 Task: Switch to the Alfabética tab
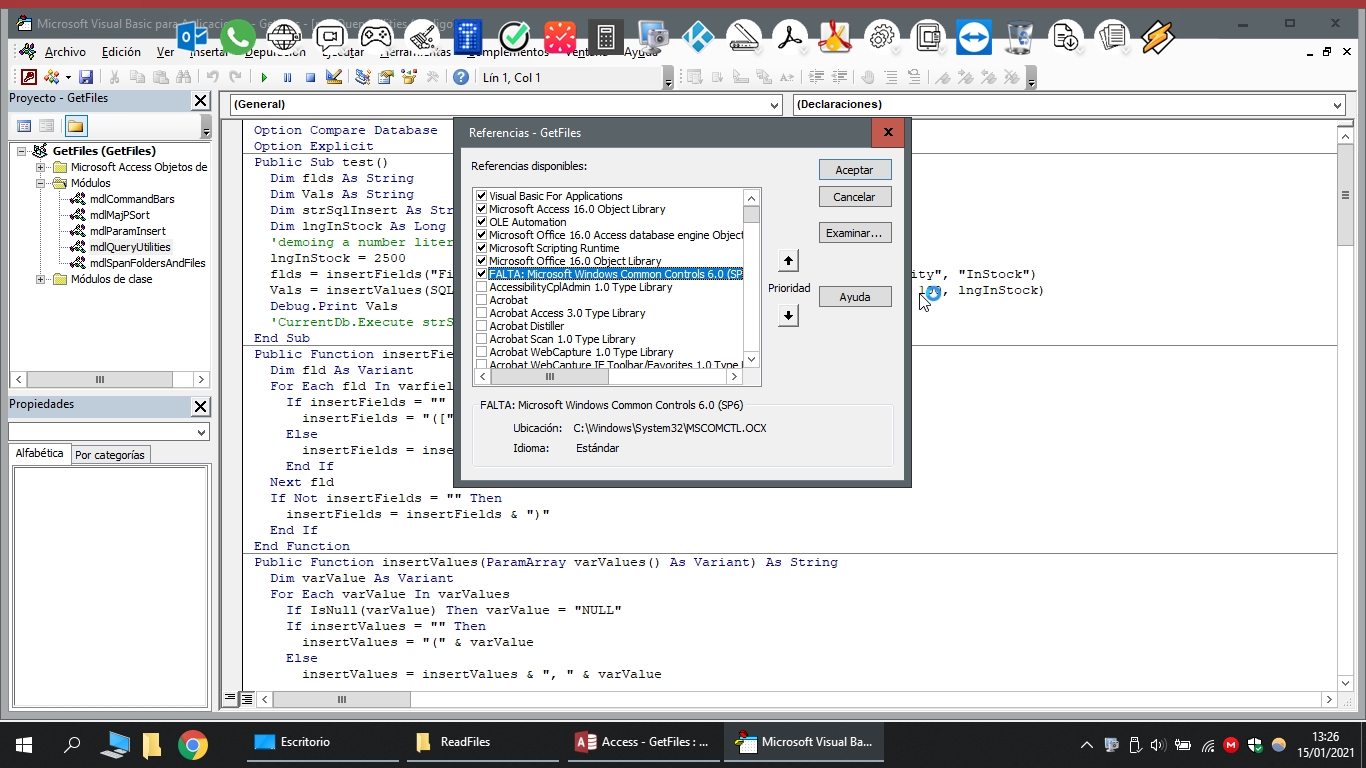40,453
